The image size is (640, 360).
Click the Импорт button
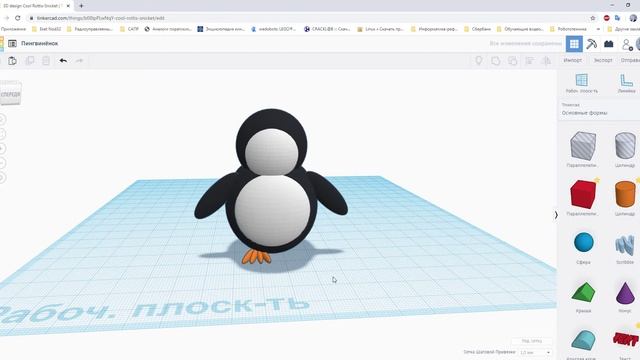coord(573,60)
